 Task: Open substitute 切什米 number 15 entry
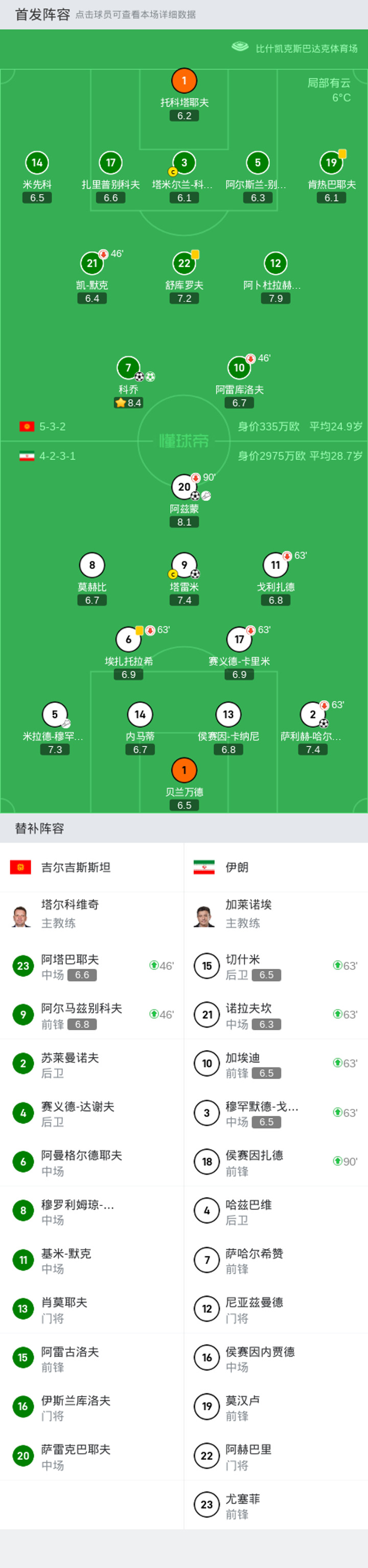tap(276, 965)
